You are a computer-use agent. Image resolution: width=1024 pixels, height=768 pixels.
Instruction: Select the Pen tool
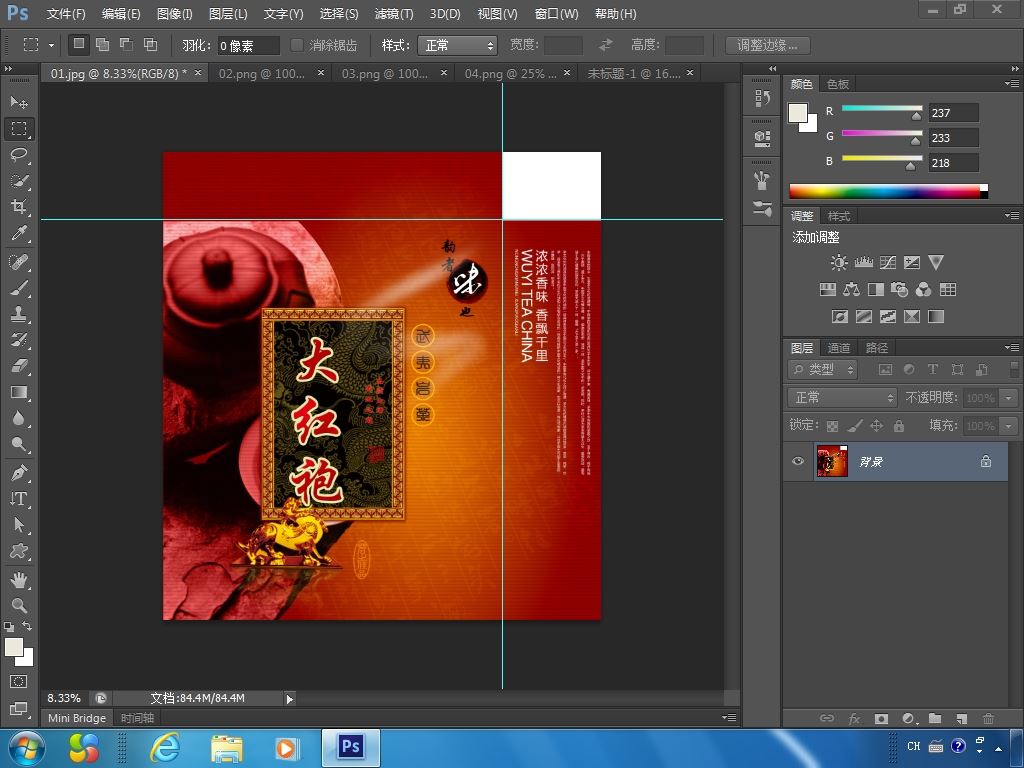click(19, 472)
